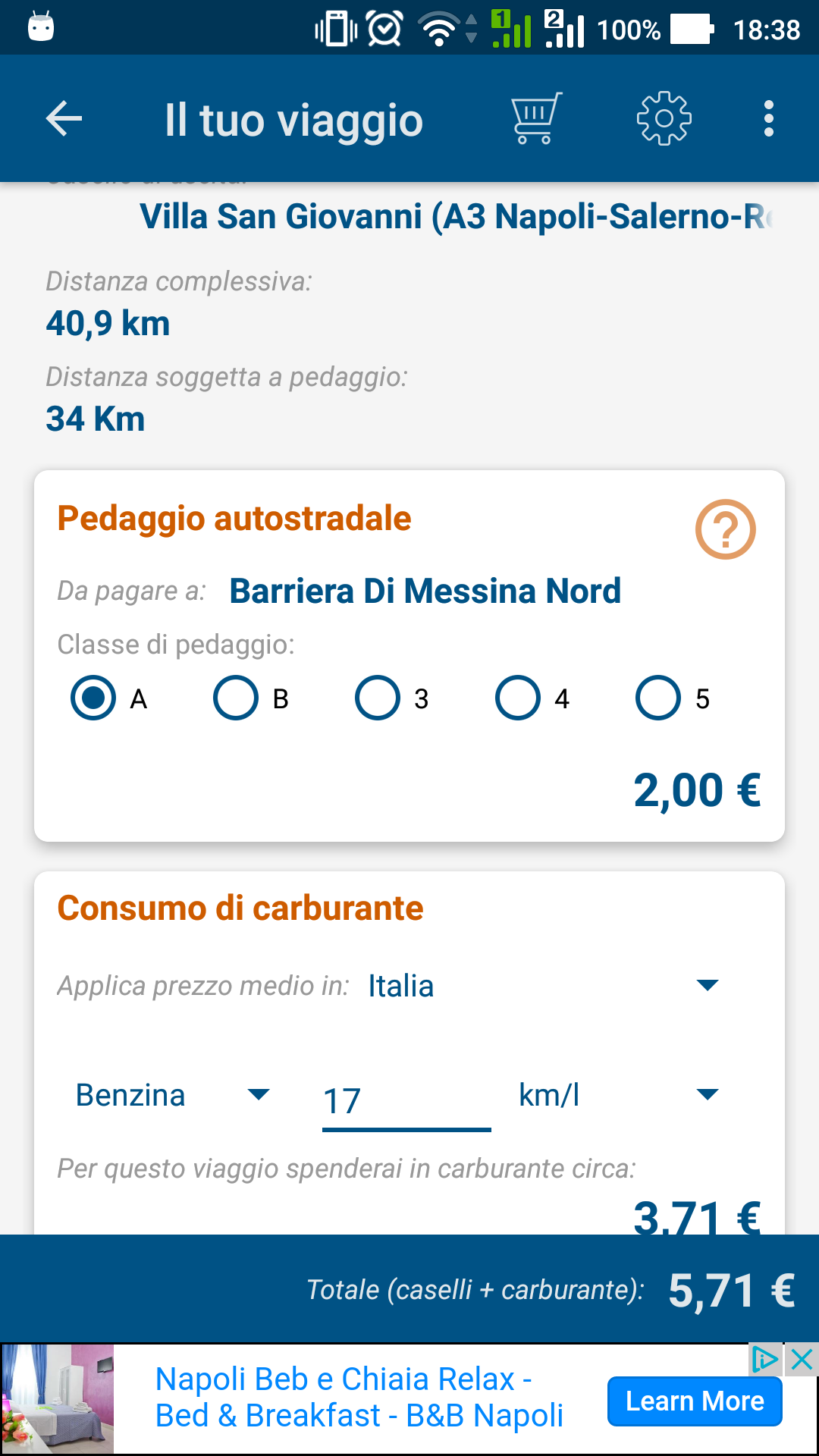819x1456 pixels.
Task: Select toll class 4 radio button
Action: tap(518, 698)
